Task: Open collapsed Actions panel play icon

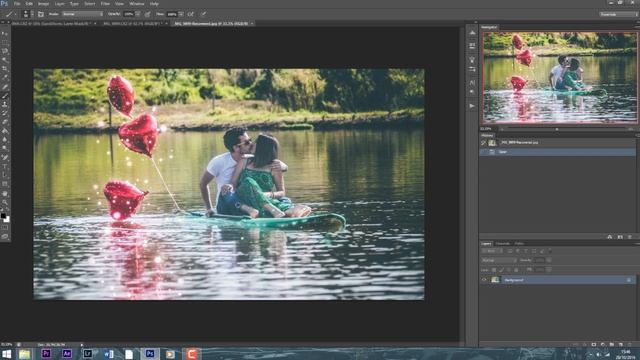Action: [x=472, y=106]
